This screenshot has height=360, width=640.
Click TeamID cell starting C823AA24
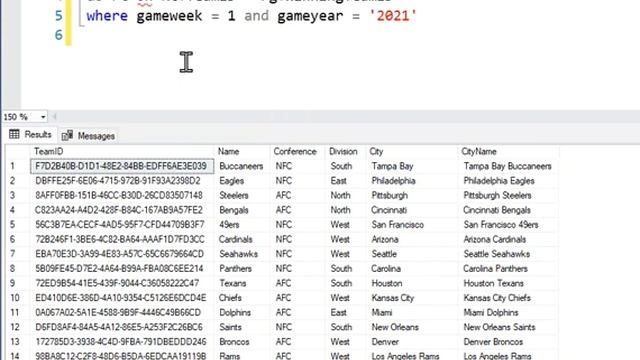point(122,210)
